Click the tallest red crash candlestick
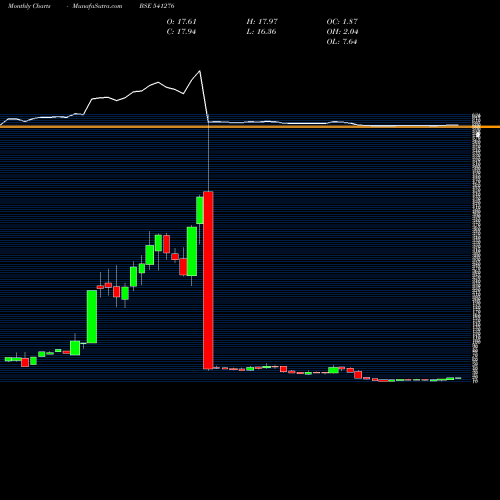500x500 pixels. pyautogui.click(x=208, y=280)
